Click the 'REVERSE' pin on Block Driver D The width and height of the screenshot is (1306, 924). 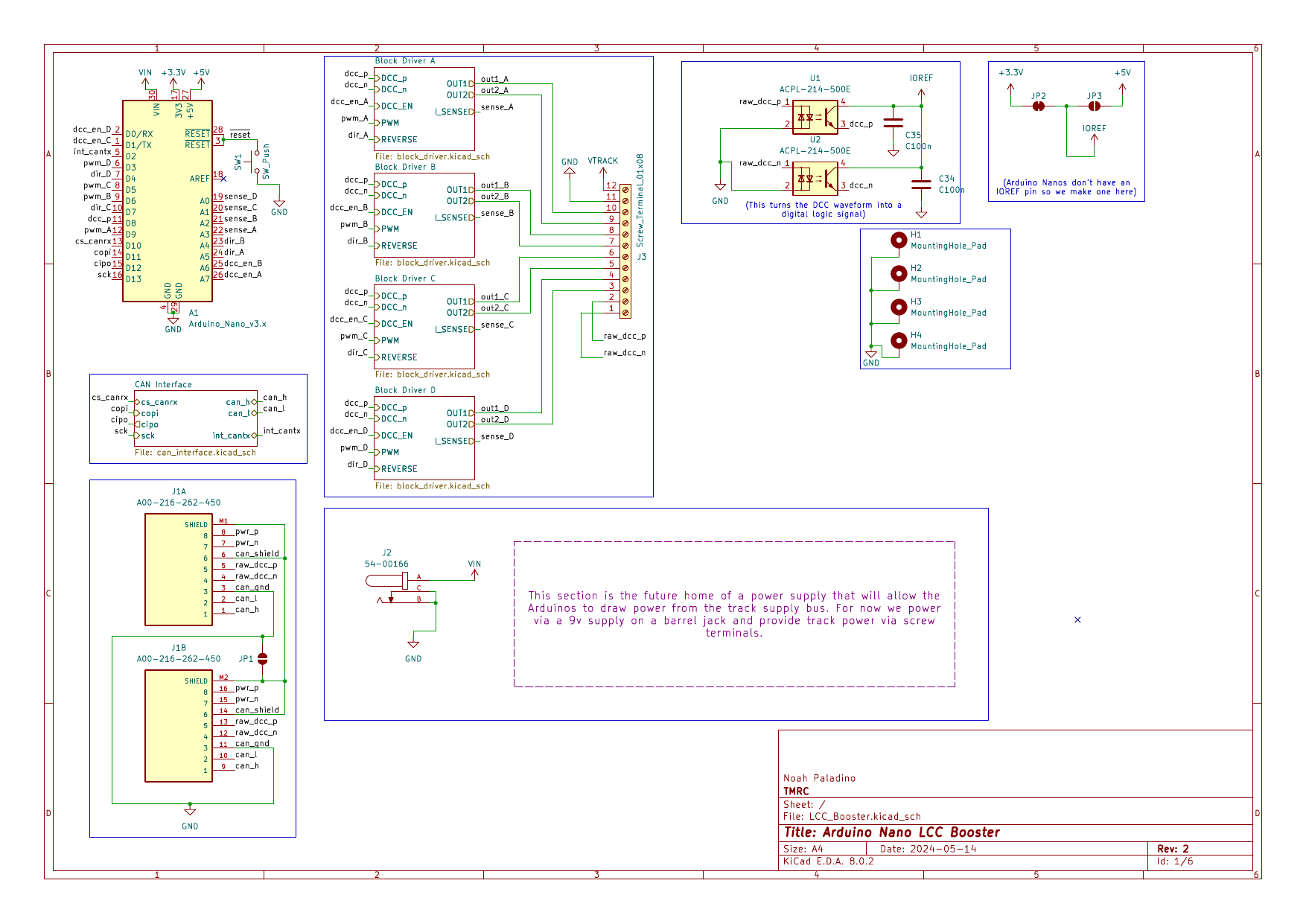click(x=397, y=469)
